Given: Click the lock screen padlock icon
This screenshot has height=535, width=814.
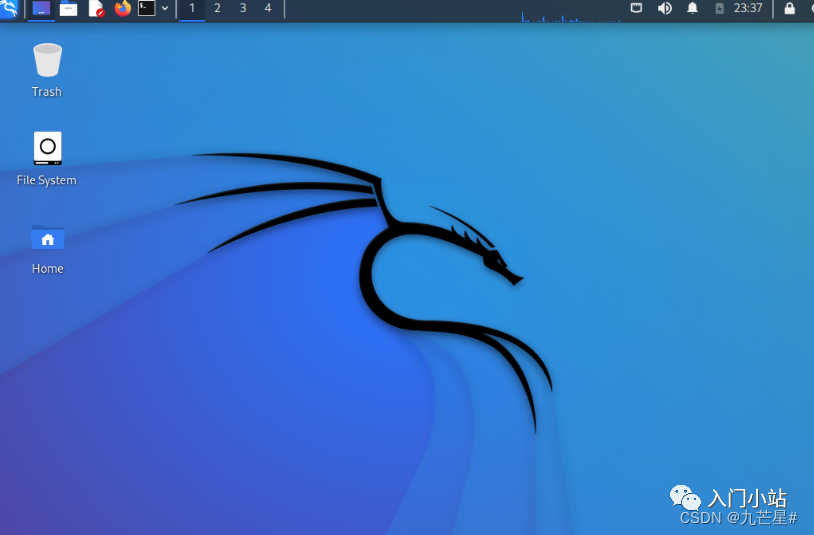Looking at the screenshot, I should click(x=790, y=9).
